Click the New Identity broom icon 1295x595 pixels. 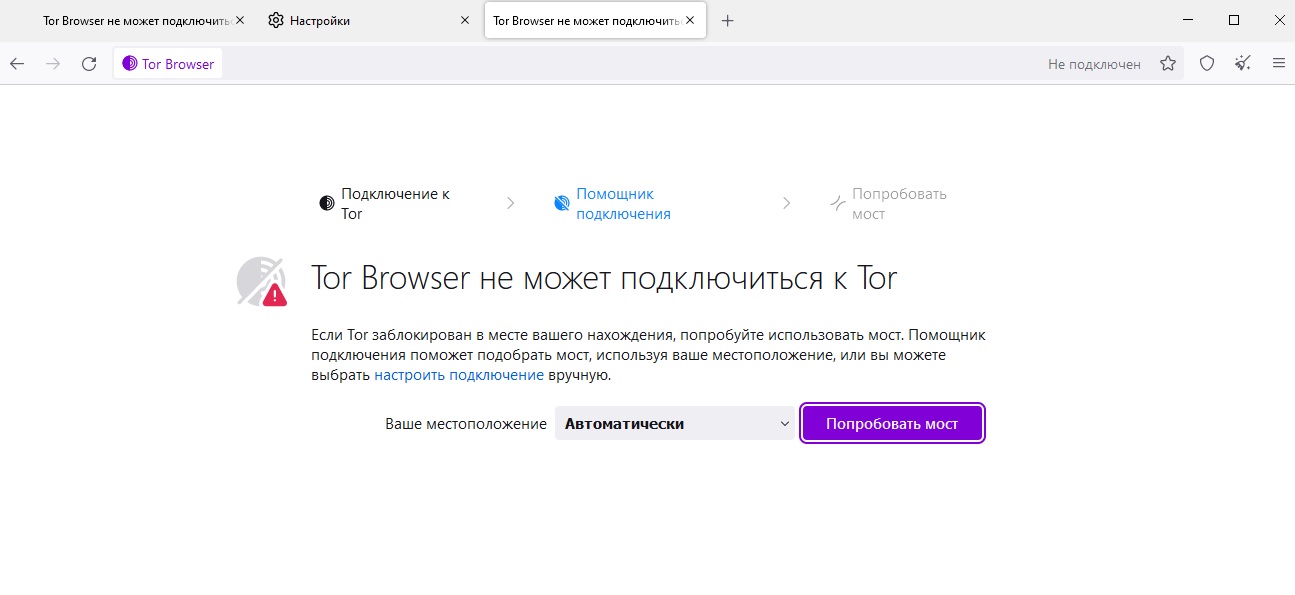coord(1243,64)
